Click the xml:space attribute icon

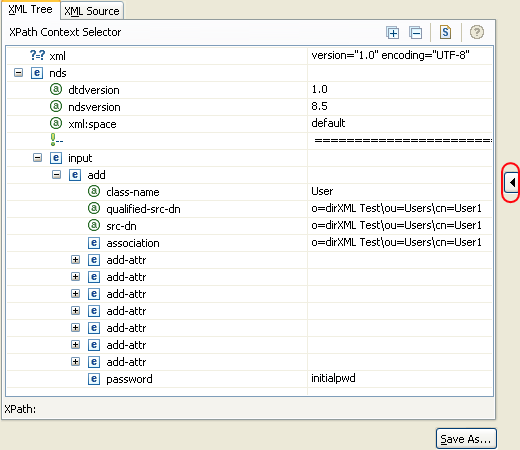click(56, 123)
